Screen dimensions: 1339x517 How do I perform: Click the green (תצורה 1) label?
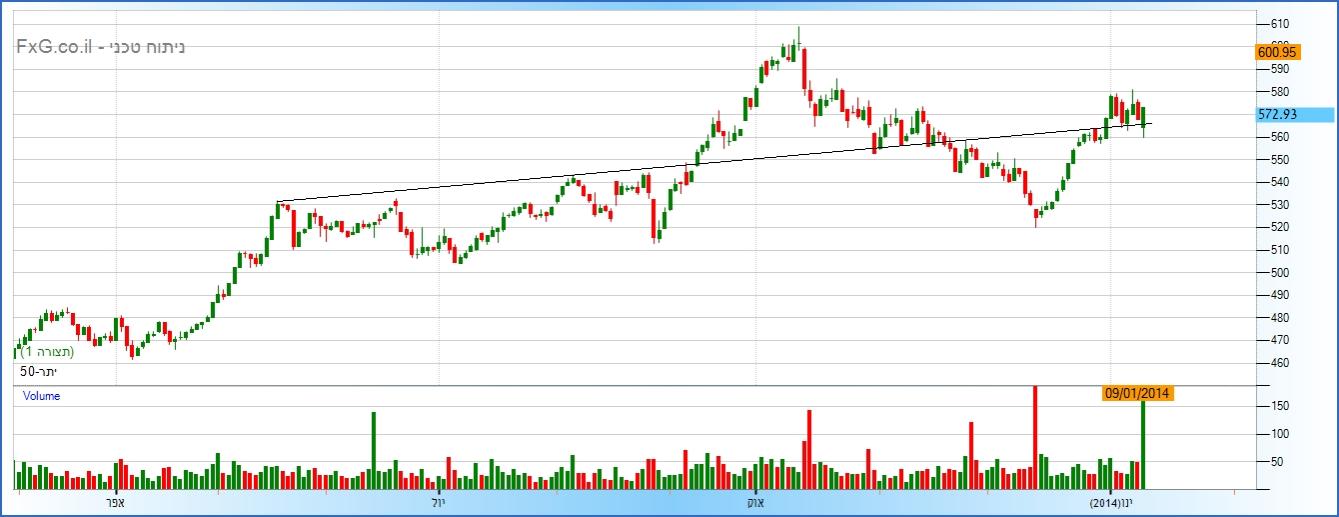48,352
